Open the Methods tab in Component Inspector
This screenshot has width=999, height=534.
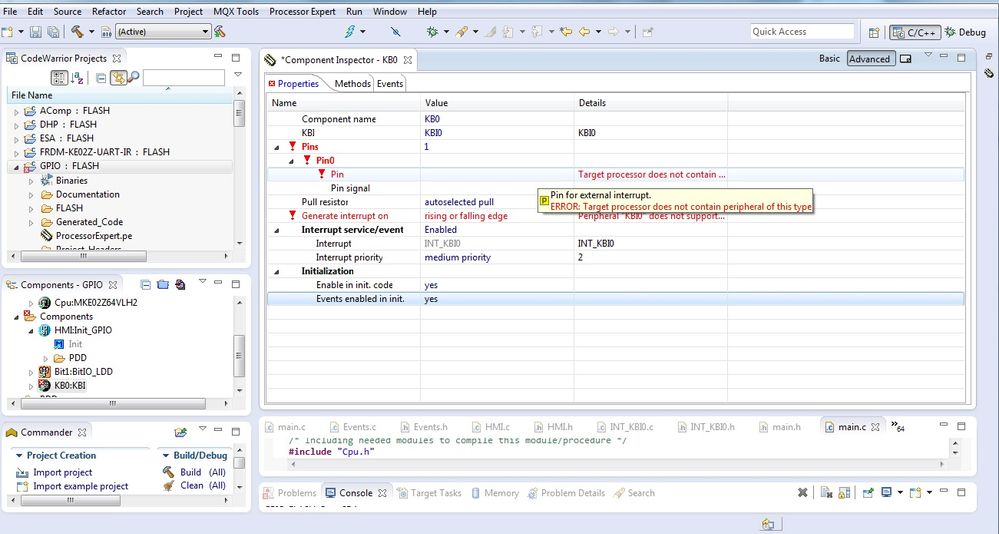[352, 83]
